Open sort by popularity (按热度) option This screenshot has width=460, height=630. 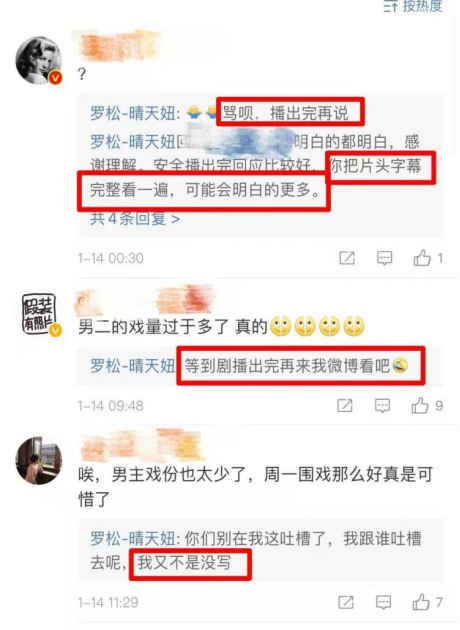coord(413,6)
